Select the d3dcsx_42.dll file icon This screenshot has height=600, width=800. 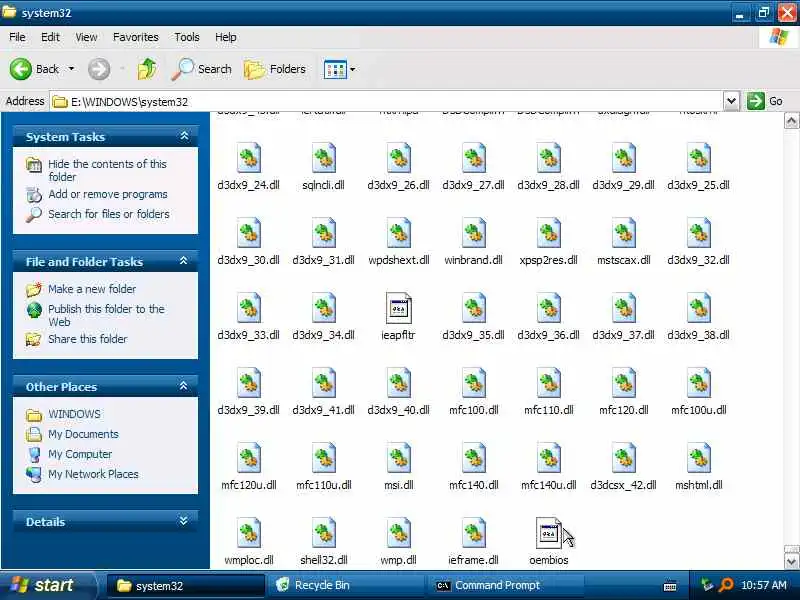pyautogui.click(x=624, y=458)
